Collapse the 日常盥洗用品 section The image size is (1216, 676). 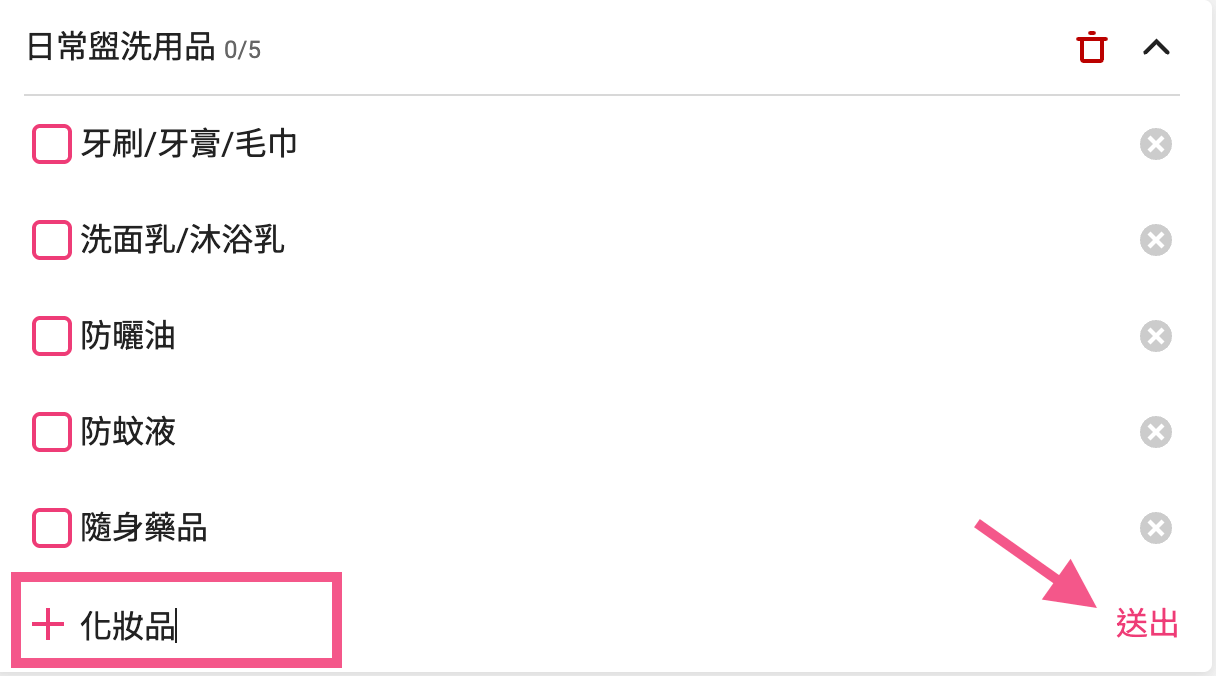pyautogui.click(x=1156, y=47)
